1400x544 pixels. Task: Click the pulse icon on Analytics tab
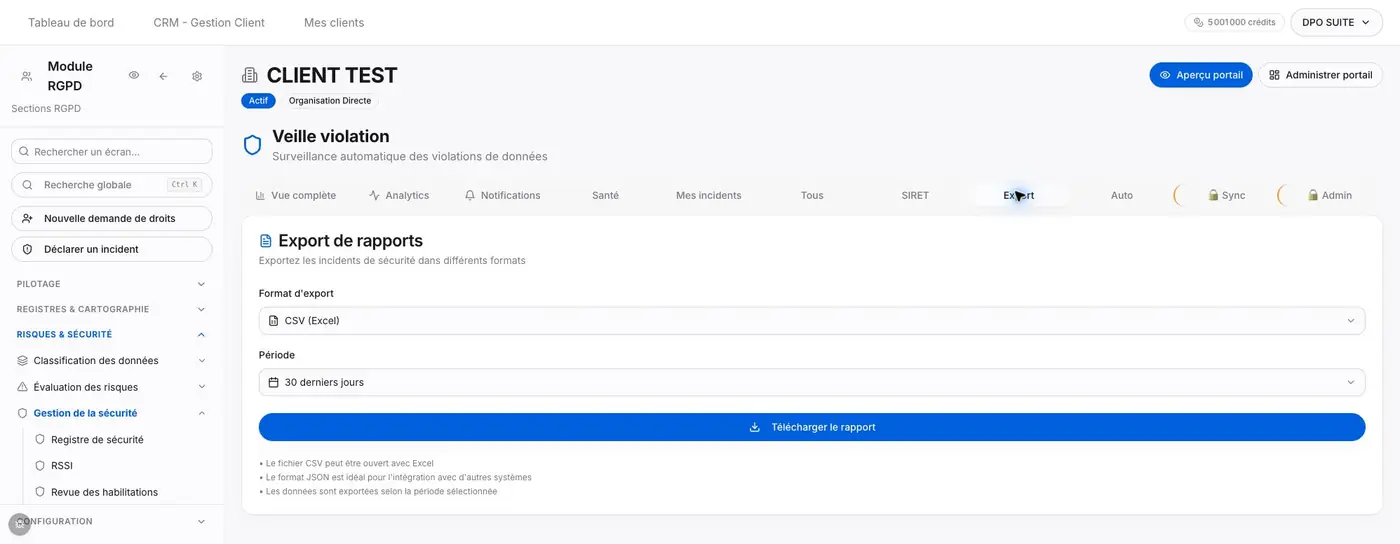[375, 195]
